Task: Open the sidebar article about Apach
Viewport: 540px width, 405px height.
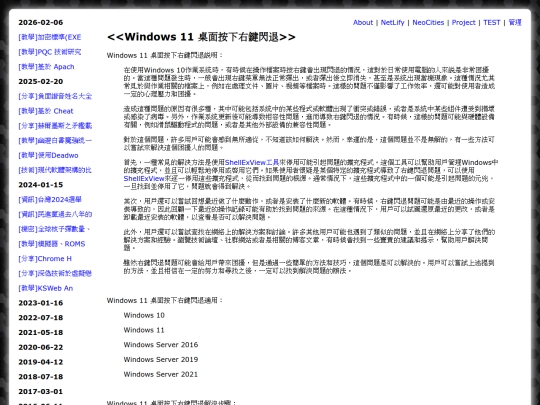Action: (46, 67)
